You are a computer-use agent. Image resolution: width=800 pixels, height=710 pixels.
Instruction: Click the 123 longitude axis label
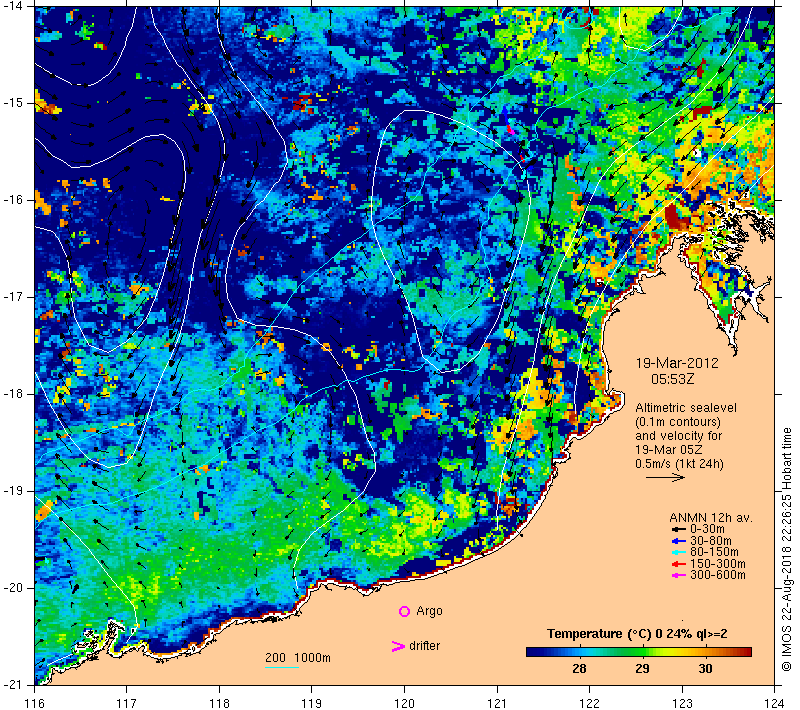pyautogui.click(x=682, y=703)
